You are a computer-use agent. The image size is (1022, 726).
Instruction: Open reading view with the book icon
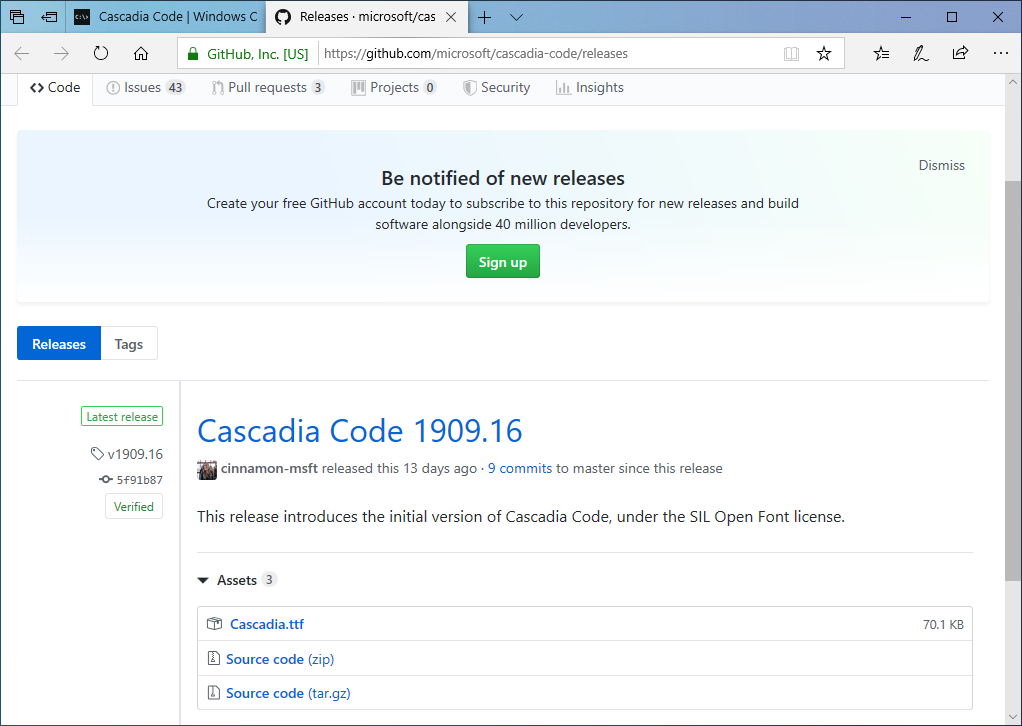point(791,53)
